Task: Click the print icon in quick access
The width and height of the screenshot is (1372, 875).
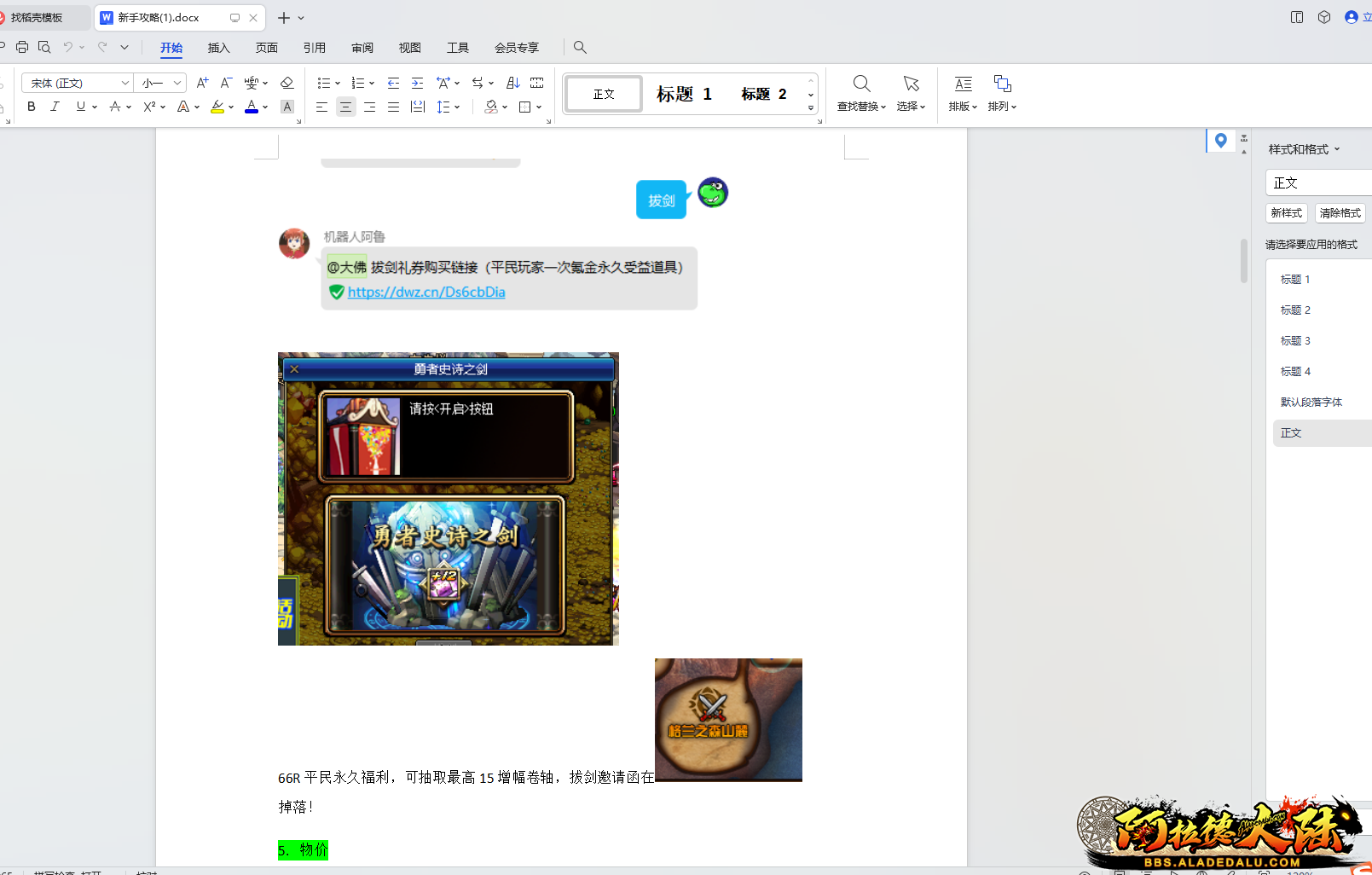Action: [22, 47]
